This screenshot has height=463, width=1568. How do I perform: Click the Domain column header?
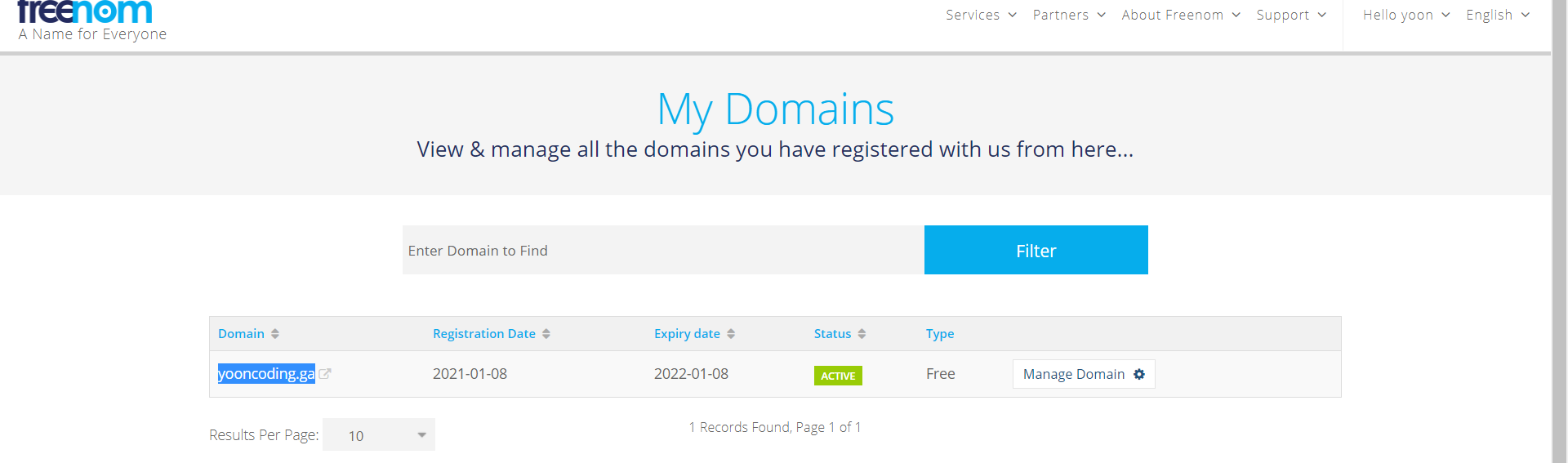(x=241, y=334)
